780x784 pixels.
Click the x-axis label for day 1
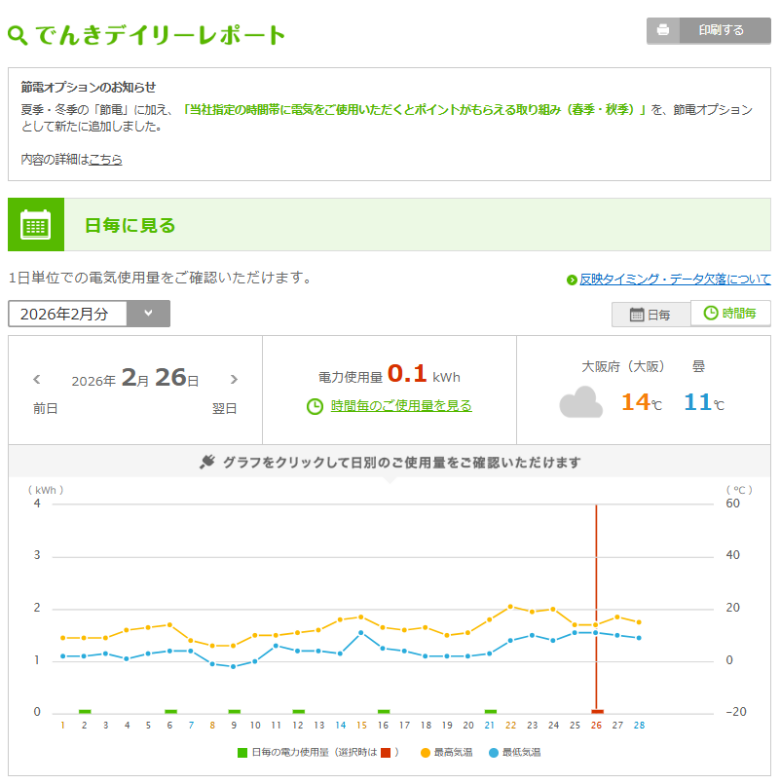click(62, 726)
